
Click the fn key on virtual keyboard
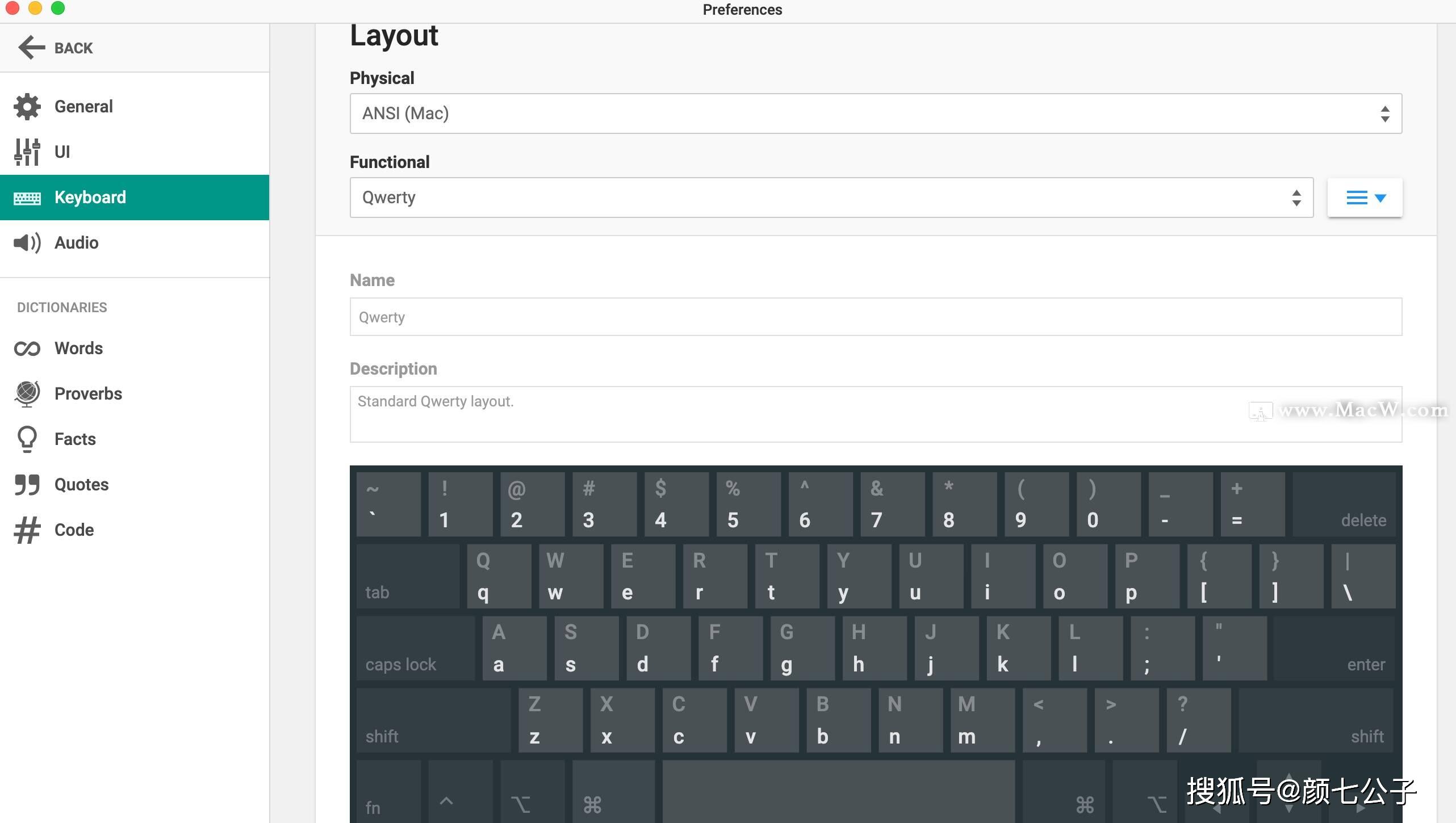388,792
